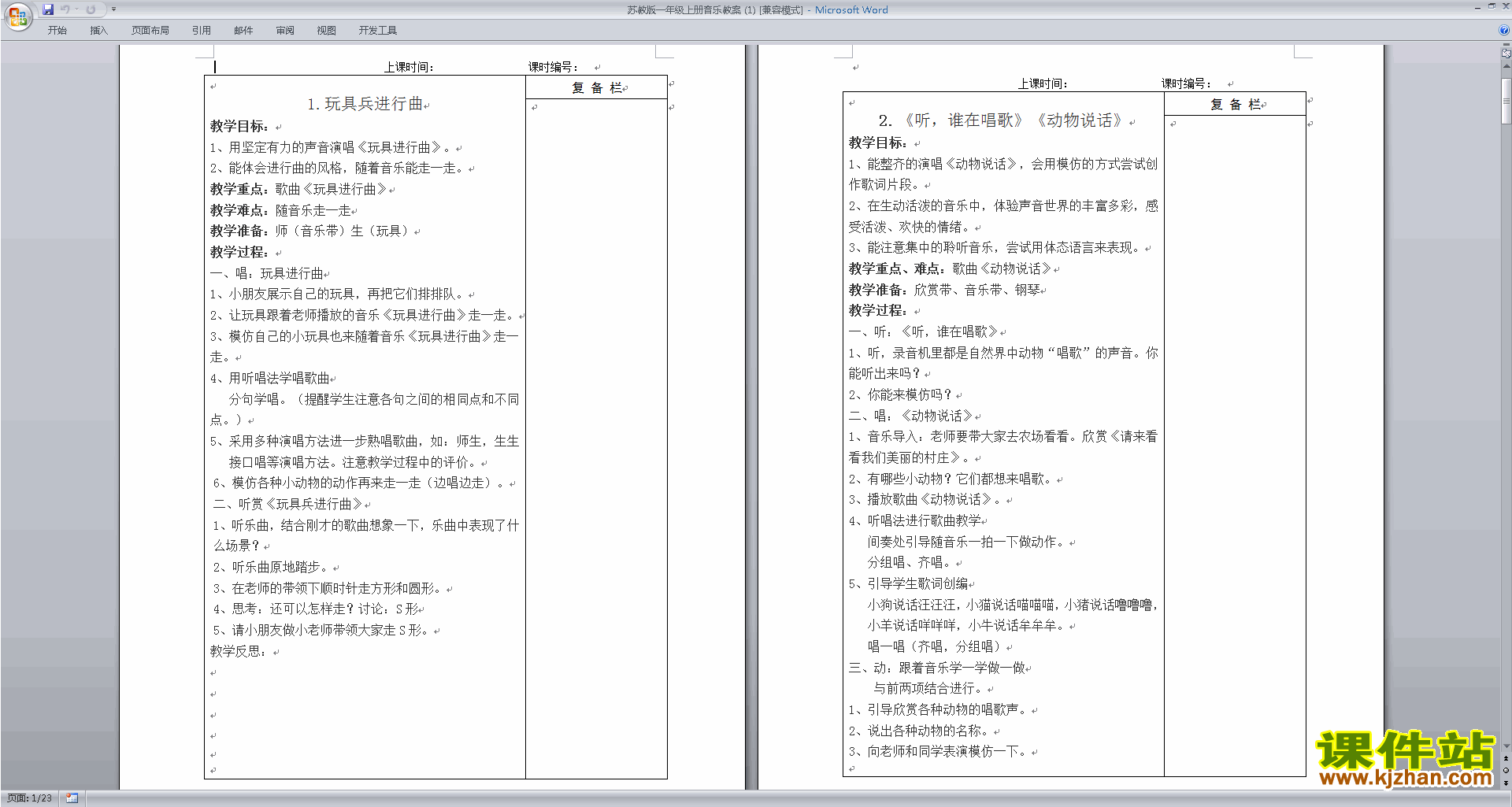Screen dimensions: 1512x807
Task: Click the macro recording icon in the status bar
Action: pos(72,798)
